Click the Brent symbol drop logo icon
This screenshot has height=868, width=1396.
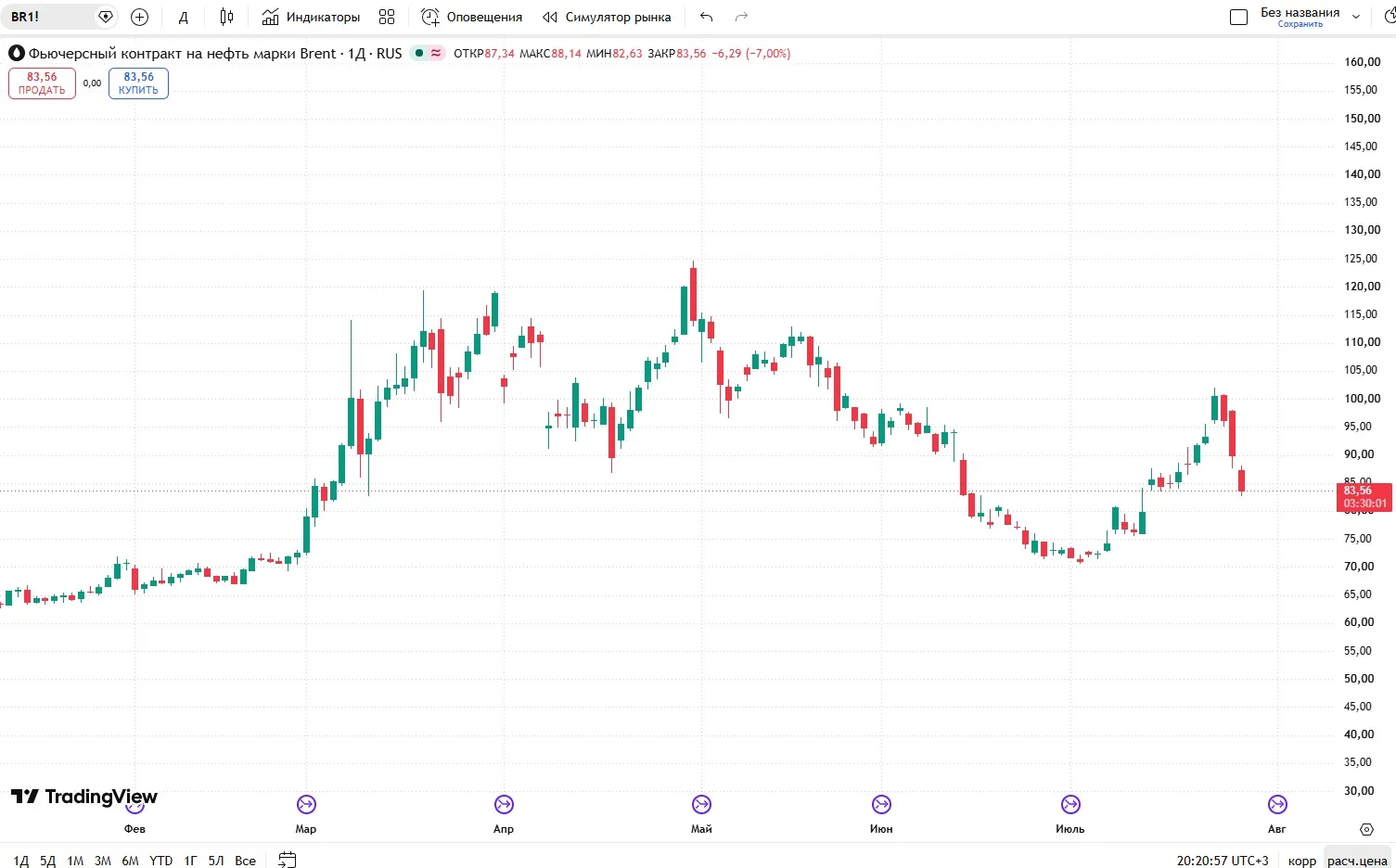(x=17, y=54)
